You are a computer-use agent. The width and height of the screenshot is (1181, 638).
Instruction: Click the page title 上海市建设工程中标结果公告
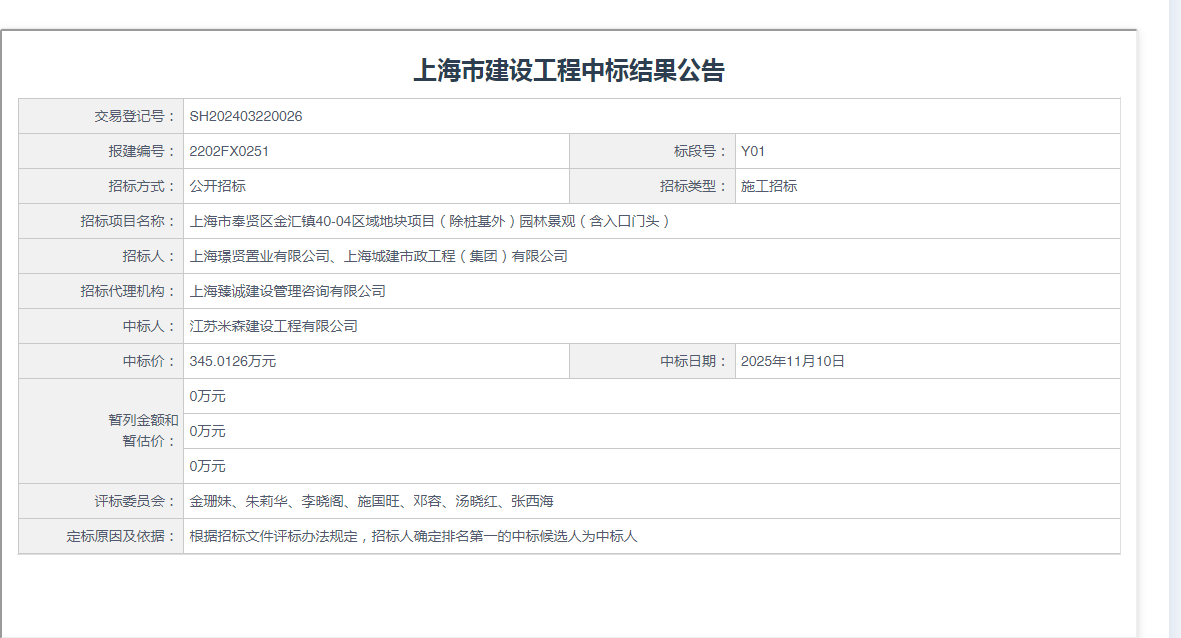(568, 71)
